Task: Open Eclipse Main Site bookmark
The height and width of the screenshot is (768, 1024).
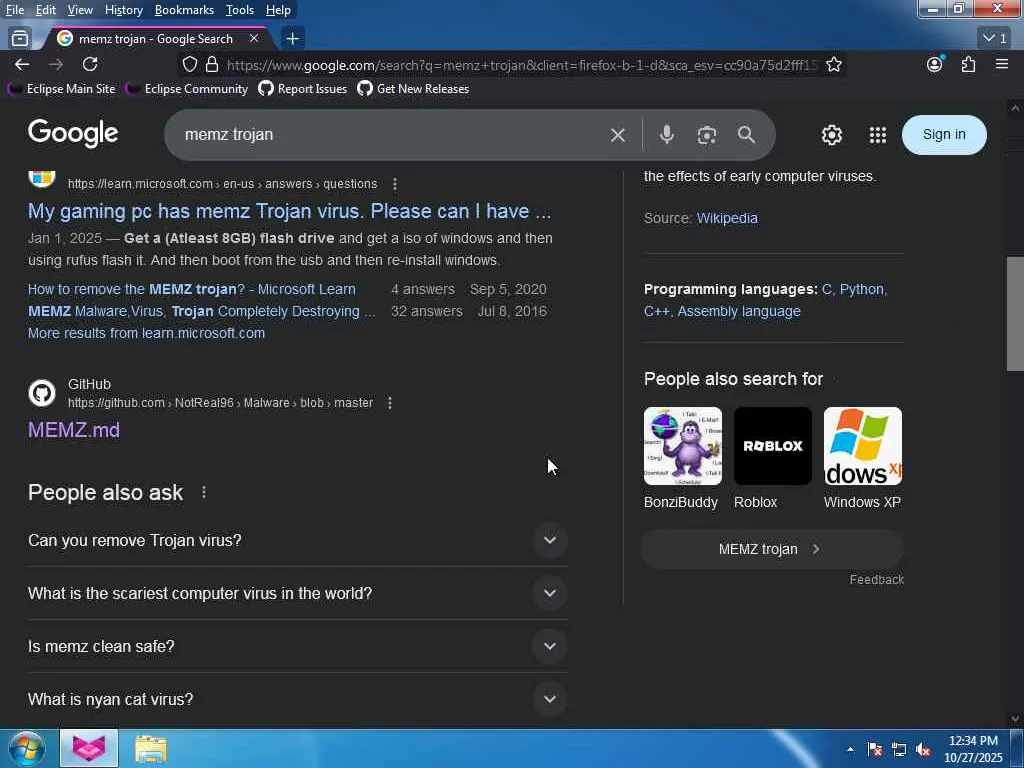Action: point(61,89)
